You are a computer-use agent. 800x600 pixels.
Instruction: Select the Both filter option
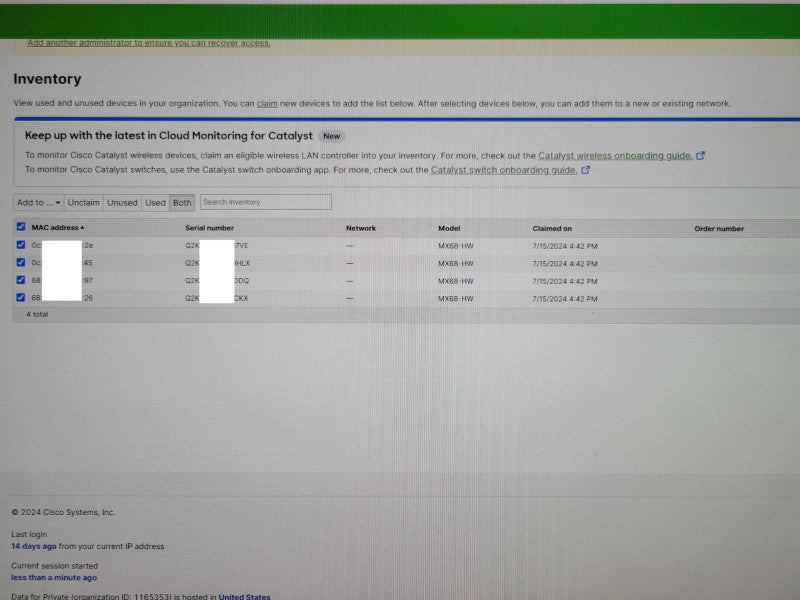[182, 203]
